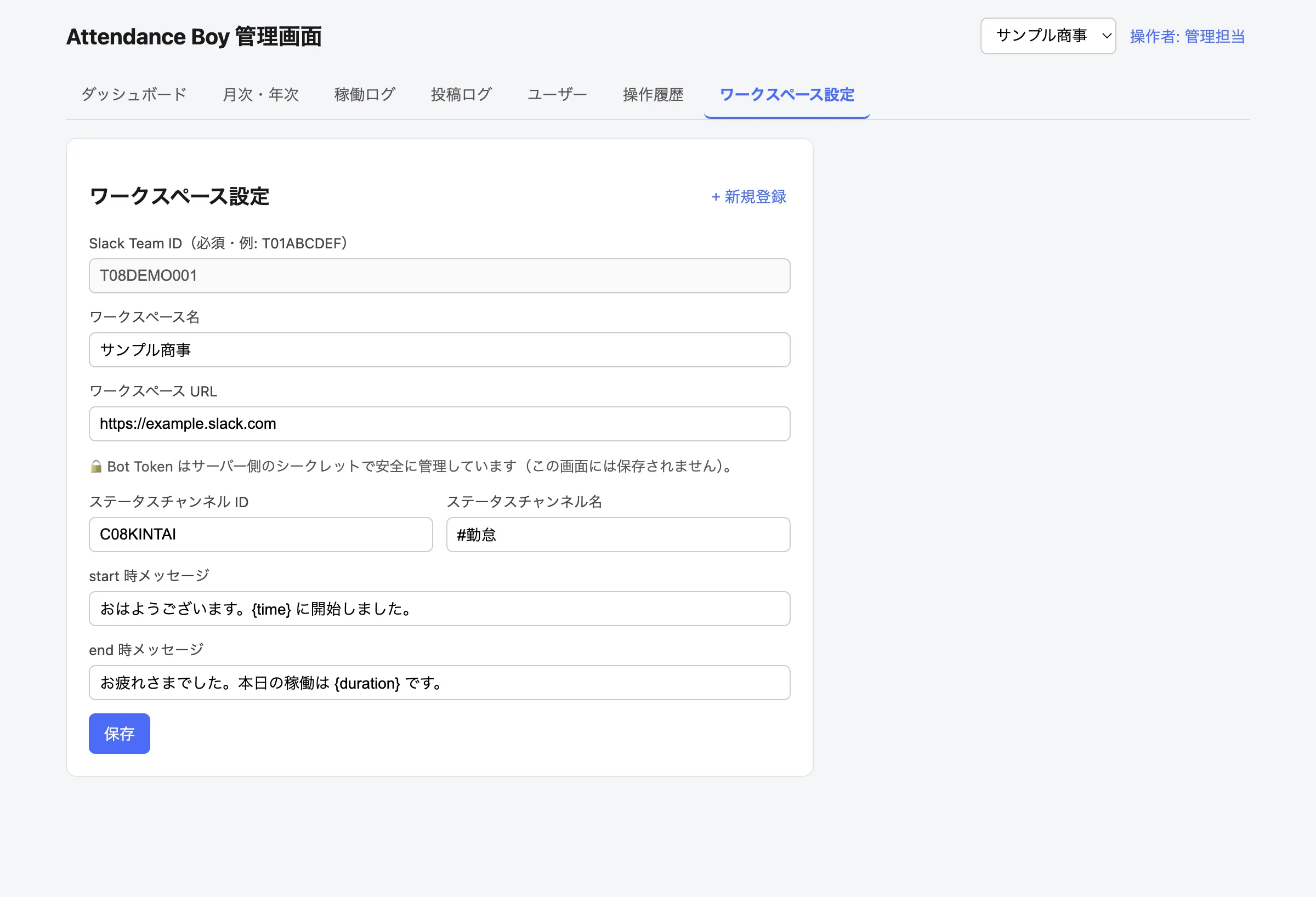
Task: Click the end 時メッセージ label
Action: [x=146, y=650]
